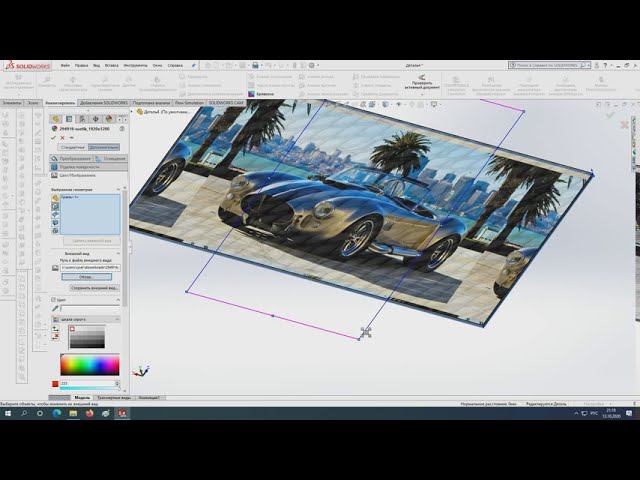
Task: Open the Справка menu
Action: 175,65
